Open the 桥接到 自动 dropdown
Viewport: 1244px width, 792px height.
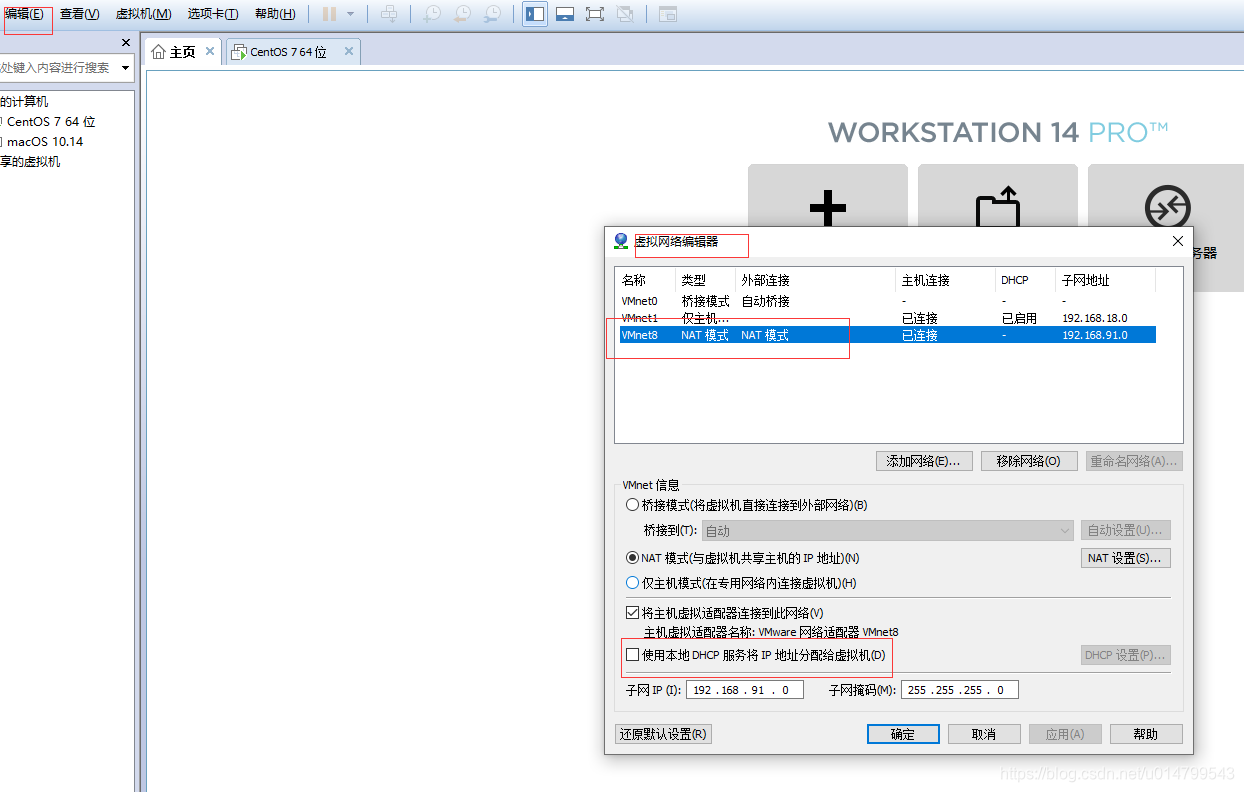pos(888,531)
